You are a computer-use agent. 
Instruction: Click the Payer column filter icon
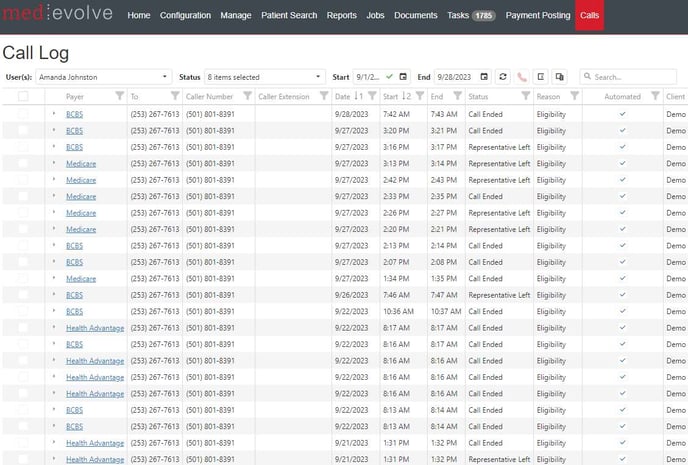pos(120,97)
